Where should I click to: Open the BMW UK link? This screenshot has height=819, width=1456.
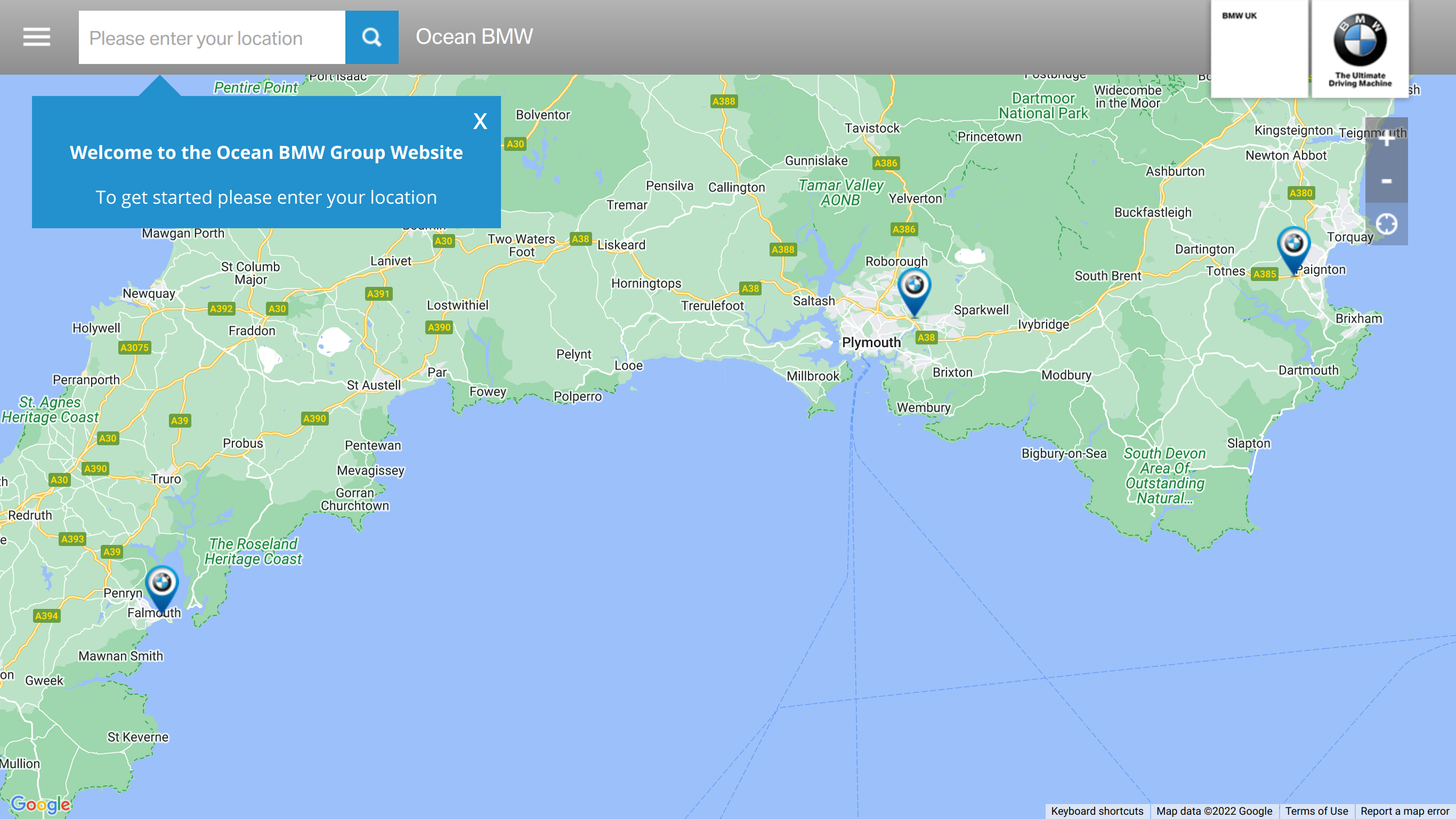(1239, 16)
